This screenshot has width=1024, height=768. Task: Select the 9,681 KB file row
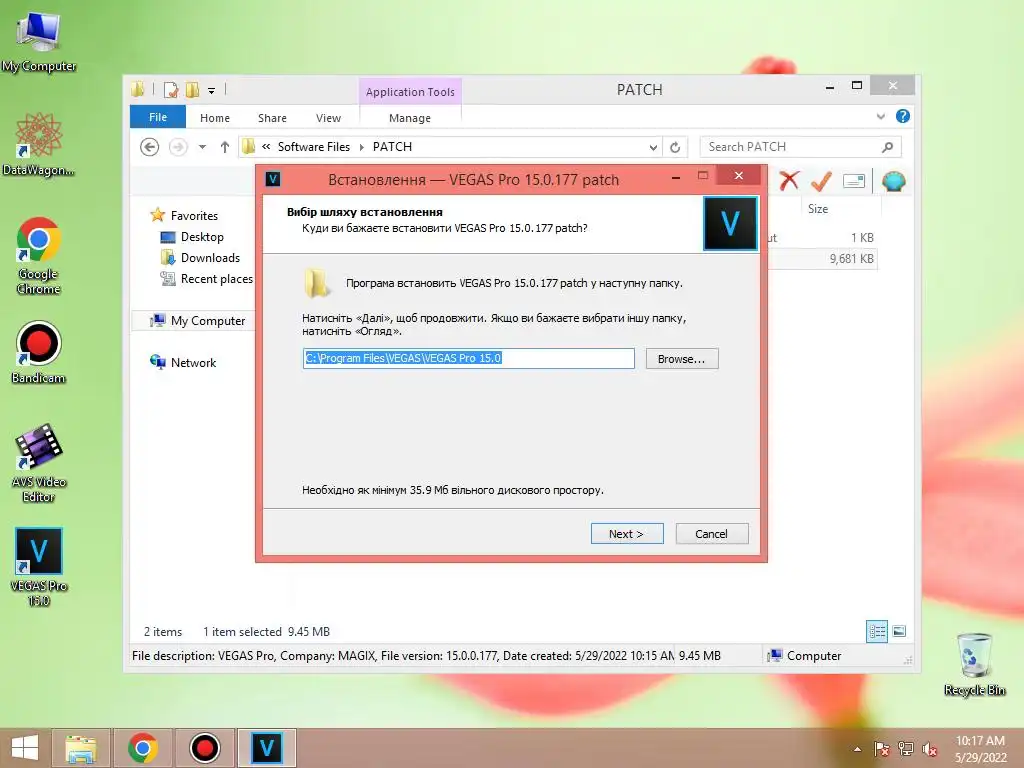tap(821, 259)
